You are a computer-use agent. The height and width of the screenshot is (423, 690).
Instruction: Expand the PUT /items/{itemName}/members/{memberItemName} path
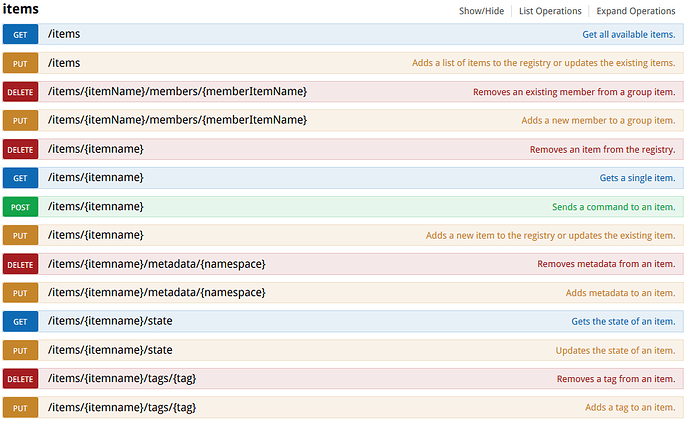click(177, 120)
